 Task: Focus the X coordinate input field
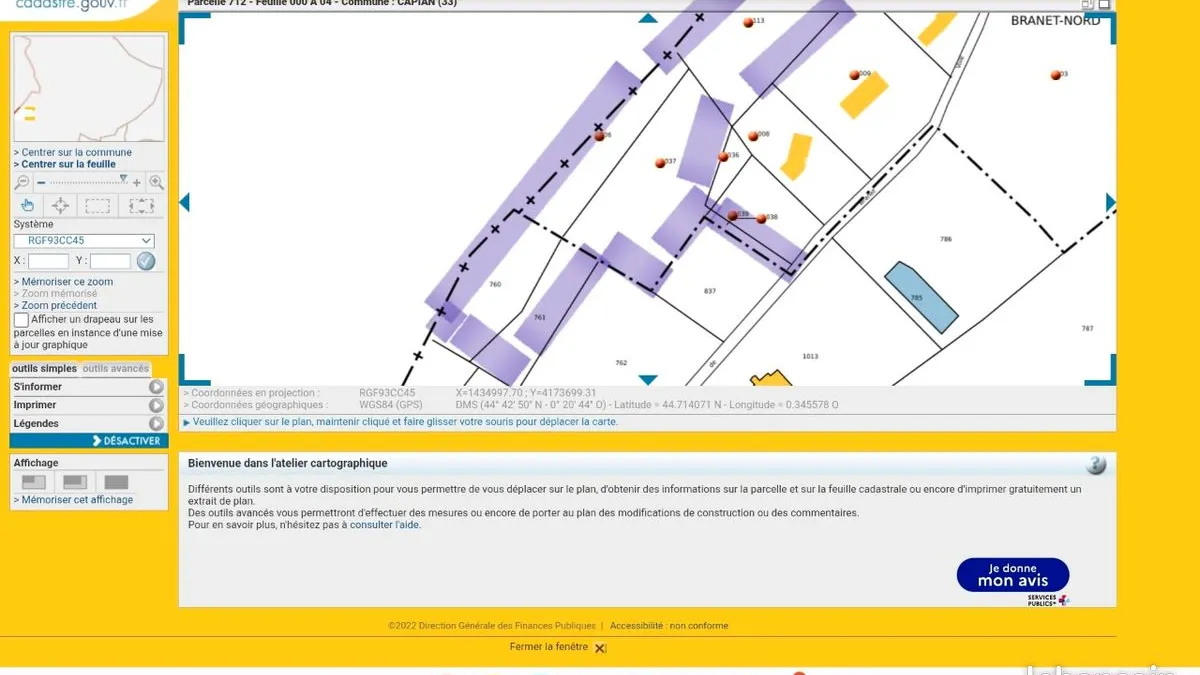pos(48,261)
